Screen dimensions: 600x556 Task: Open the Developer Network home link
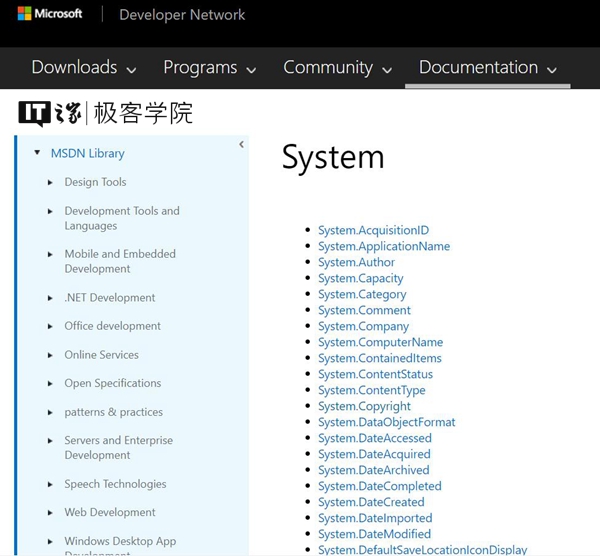tap(182, 15)
